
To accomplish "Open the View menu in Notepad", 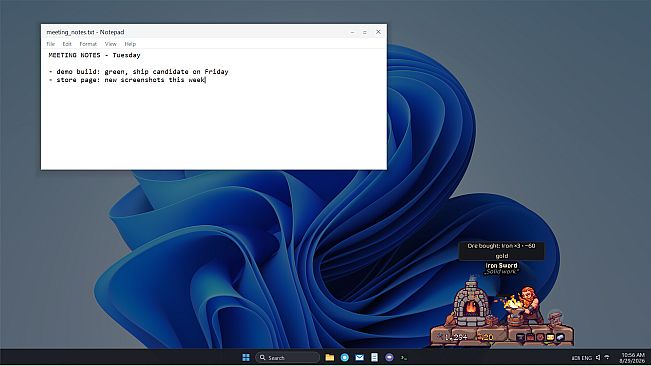I will [110, 44].
